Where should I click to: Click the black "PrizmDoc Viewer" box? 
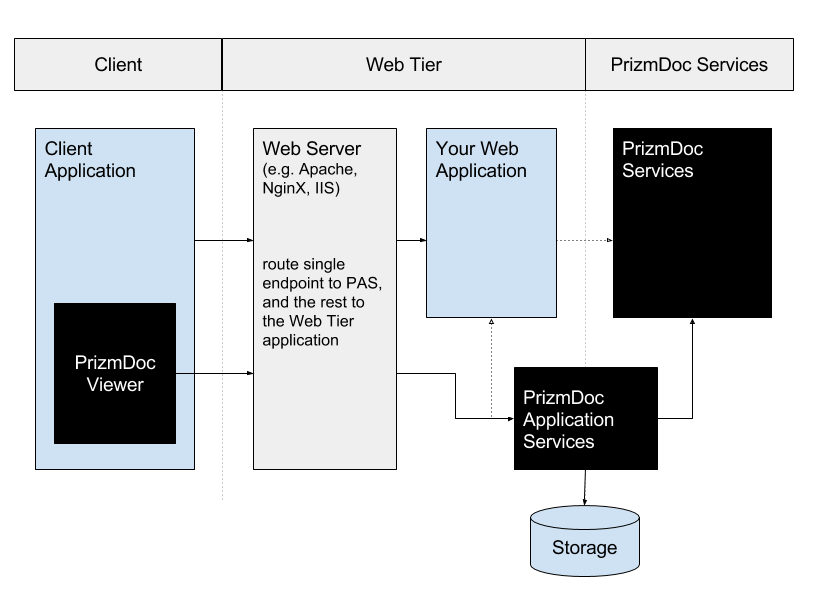115,373
